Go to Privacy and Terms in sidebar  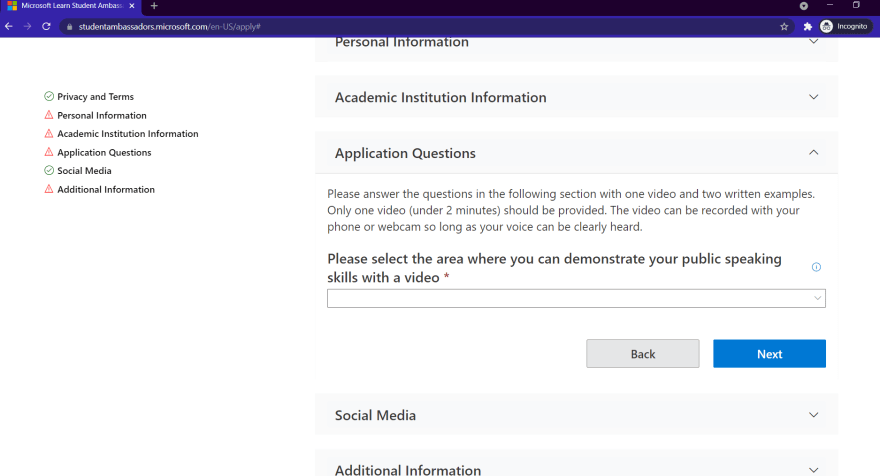(x=95, y=97)
